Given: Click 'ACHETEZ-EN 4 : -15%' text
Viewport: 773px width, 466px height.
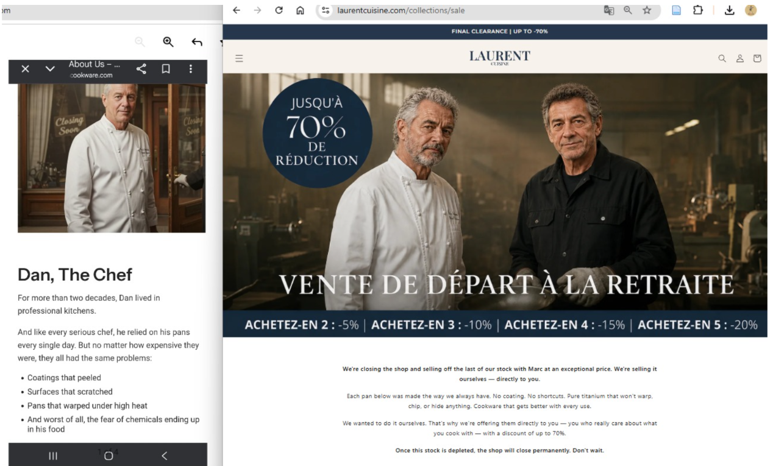Looking at the screenshot, I should 564,325.
